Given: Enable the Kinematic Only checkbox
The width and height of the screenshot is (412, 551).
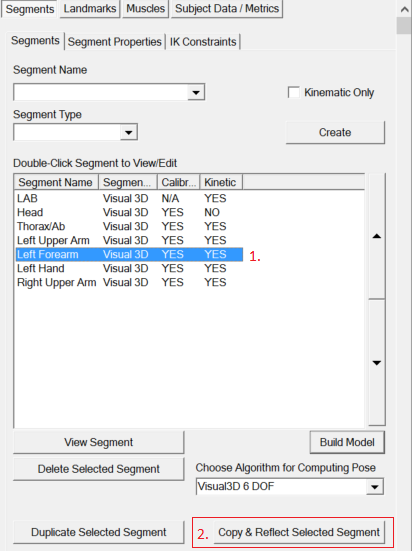Looking at the screenshot, I should pos(294,92).
